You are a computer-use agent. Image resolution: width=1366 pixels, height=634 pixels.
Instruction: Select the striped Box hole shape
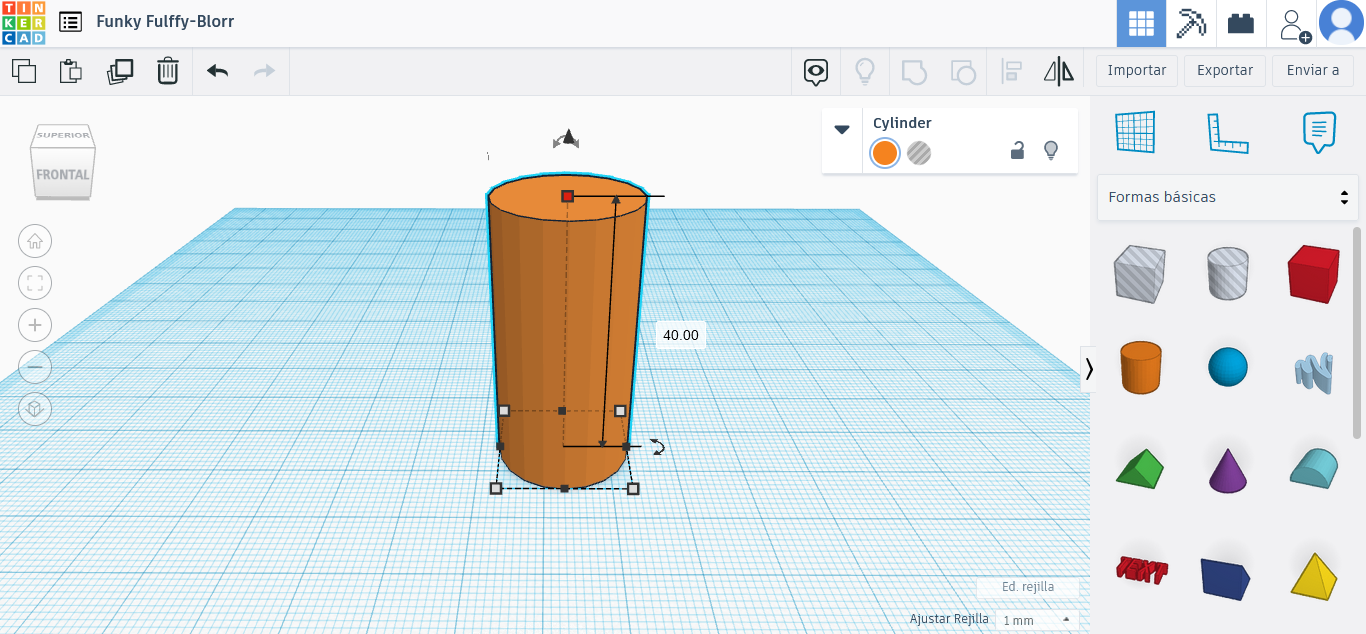(1138, 273)
